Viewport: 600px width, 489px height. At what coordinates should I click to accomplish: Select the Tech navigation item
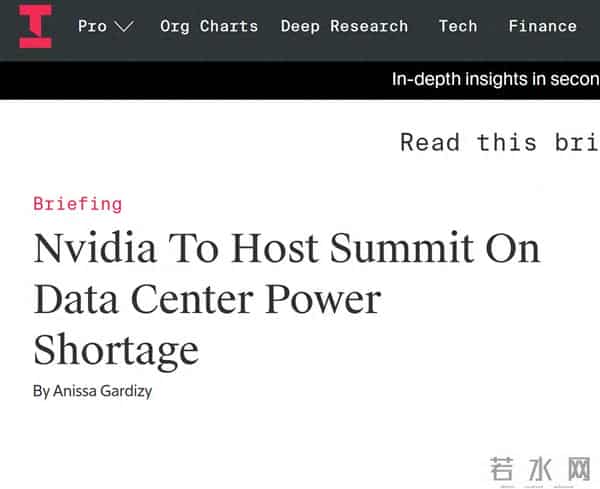(458, 26)
